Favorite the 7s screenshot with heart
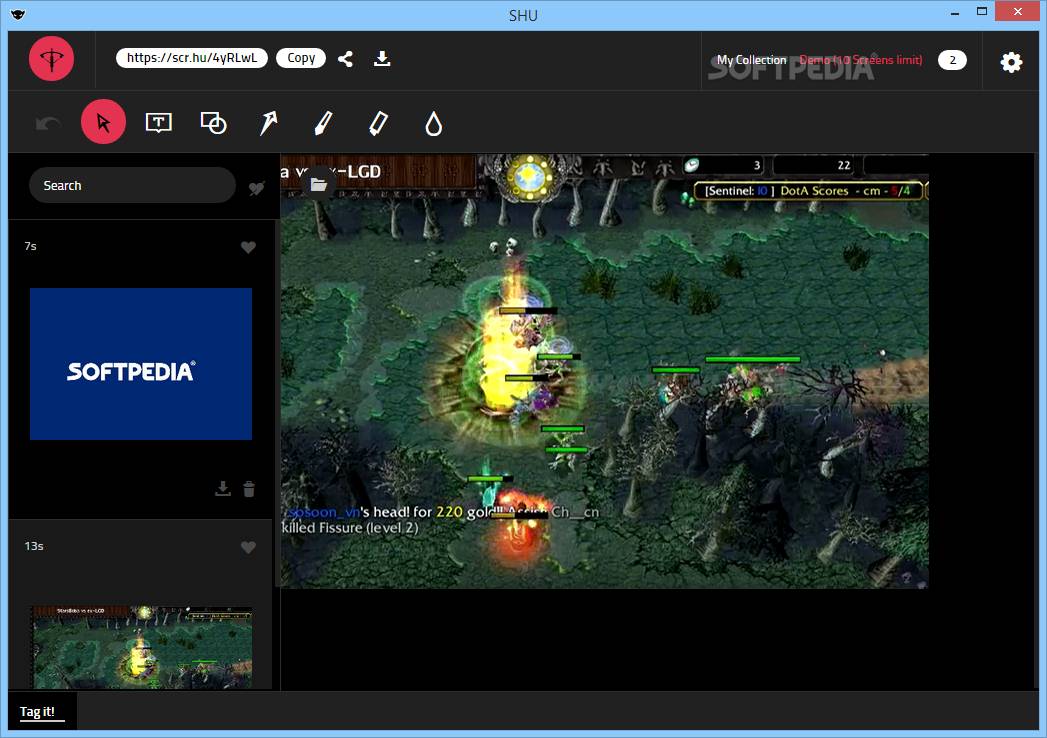Image resolution: width=1047 pixels, height=738 pixels. 248,247
